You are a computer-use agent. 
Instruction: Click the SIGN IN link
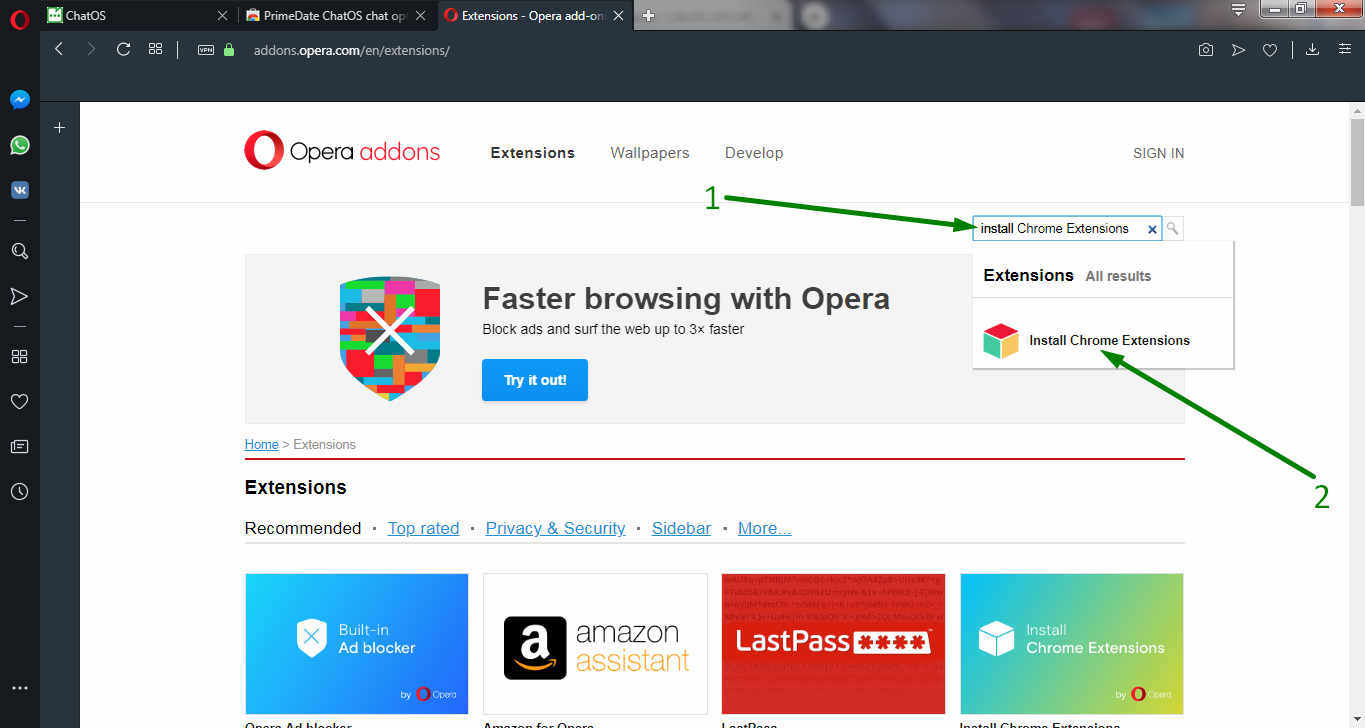pos(1159,153)
